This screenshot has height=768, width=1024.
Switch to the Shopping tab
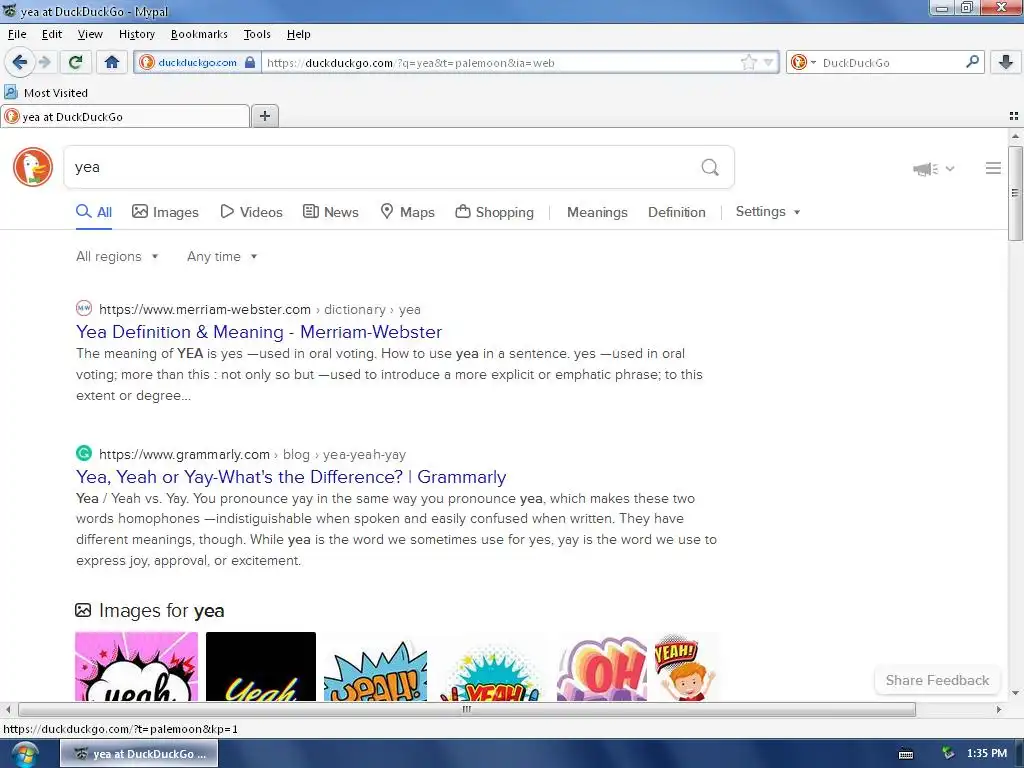494,212
